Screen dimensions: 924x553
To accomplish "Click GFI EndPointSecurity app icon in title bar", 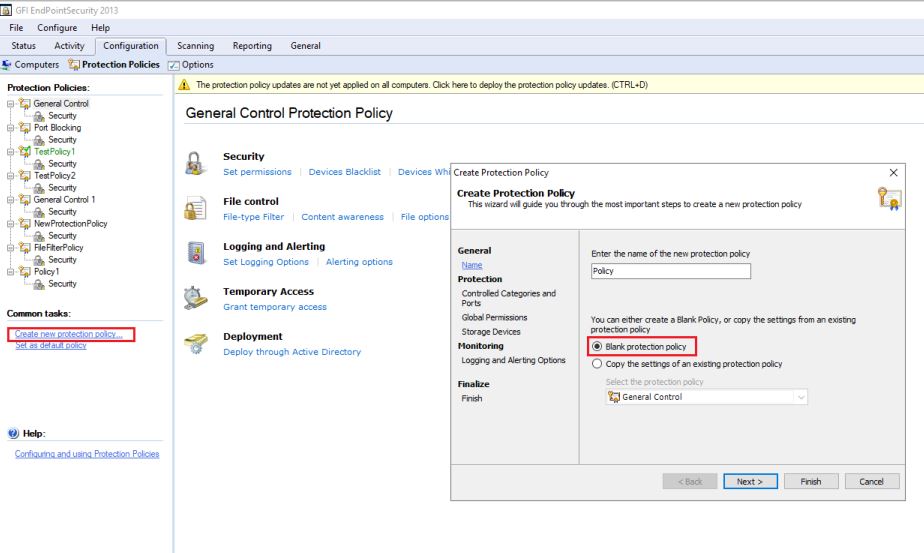I will tap(6, 10).
